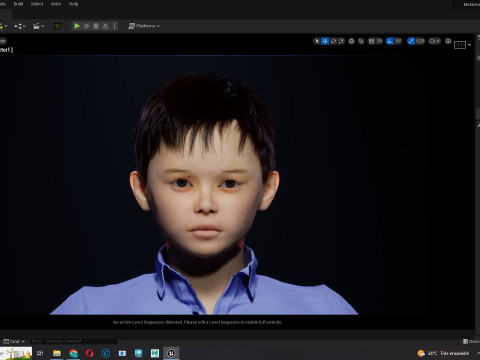Toggle grid snapping in viewport toolbar
The image size is (480, 360).
point(371,41)
